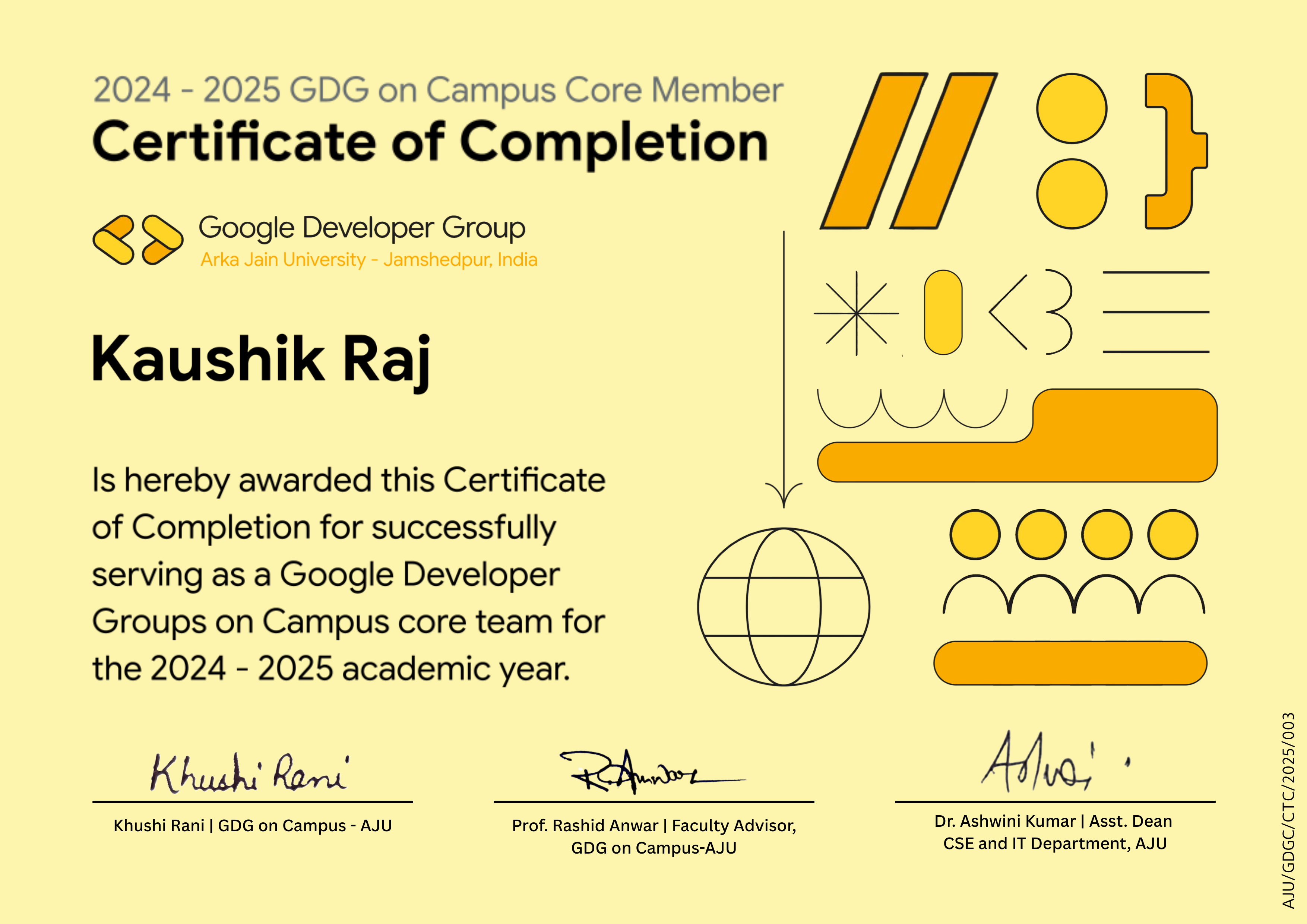Viewport: 1307px width, 924px height.
Task: Click the caption 'Prof. Rashid Anwar | Faculty Advisor,'
Action: tap(654, 826)
